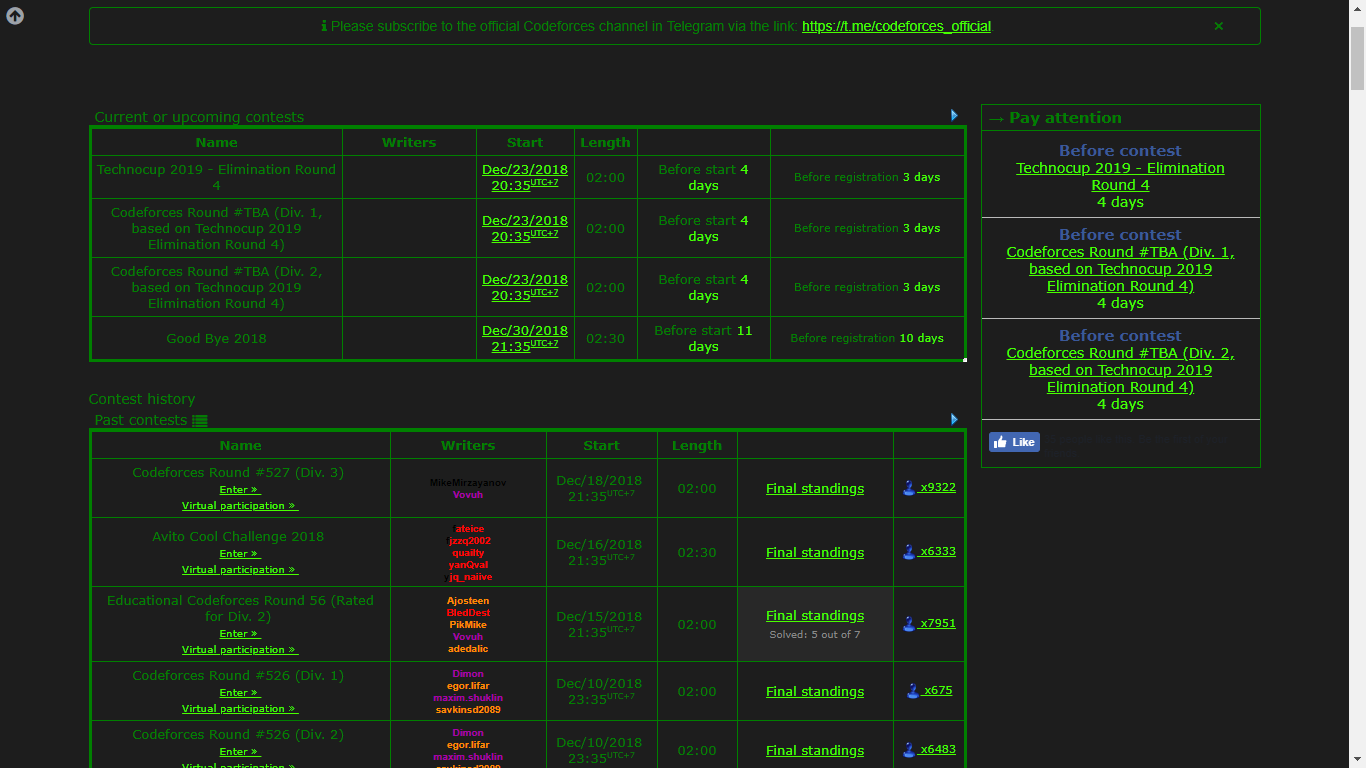Enter Codeforces Round #527 (Div. 3)
1366x768 pixels.
pos(239,489)
